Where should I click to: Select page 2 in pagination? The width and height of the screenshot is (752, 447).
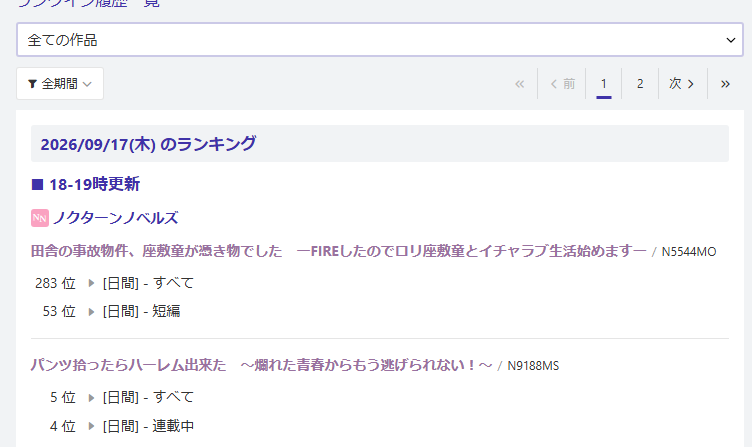coord(640,84)
